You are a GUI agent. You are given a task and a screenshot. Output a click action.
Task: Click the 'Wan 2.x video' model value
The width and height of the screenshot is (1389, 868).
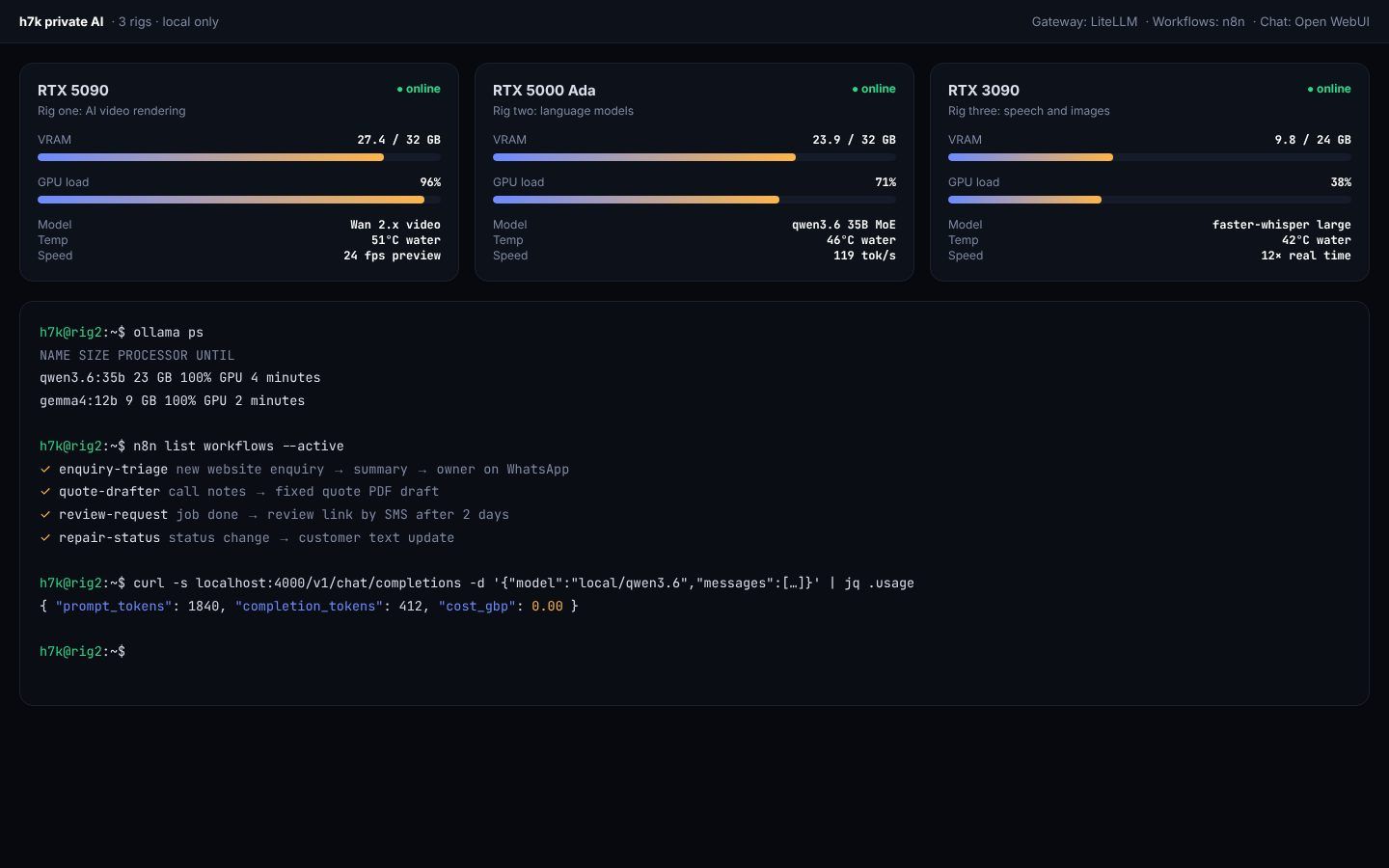395,225
